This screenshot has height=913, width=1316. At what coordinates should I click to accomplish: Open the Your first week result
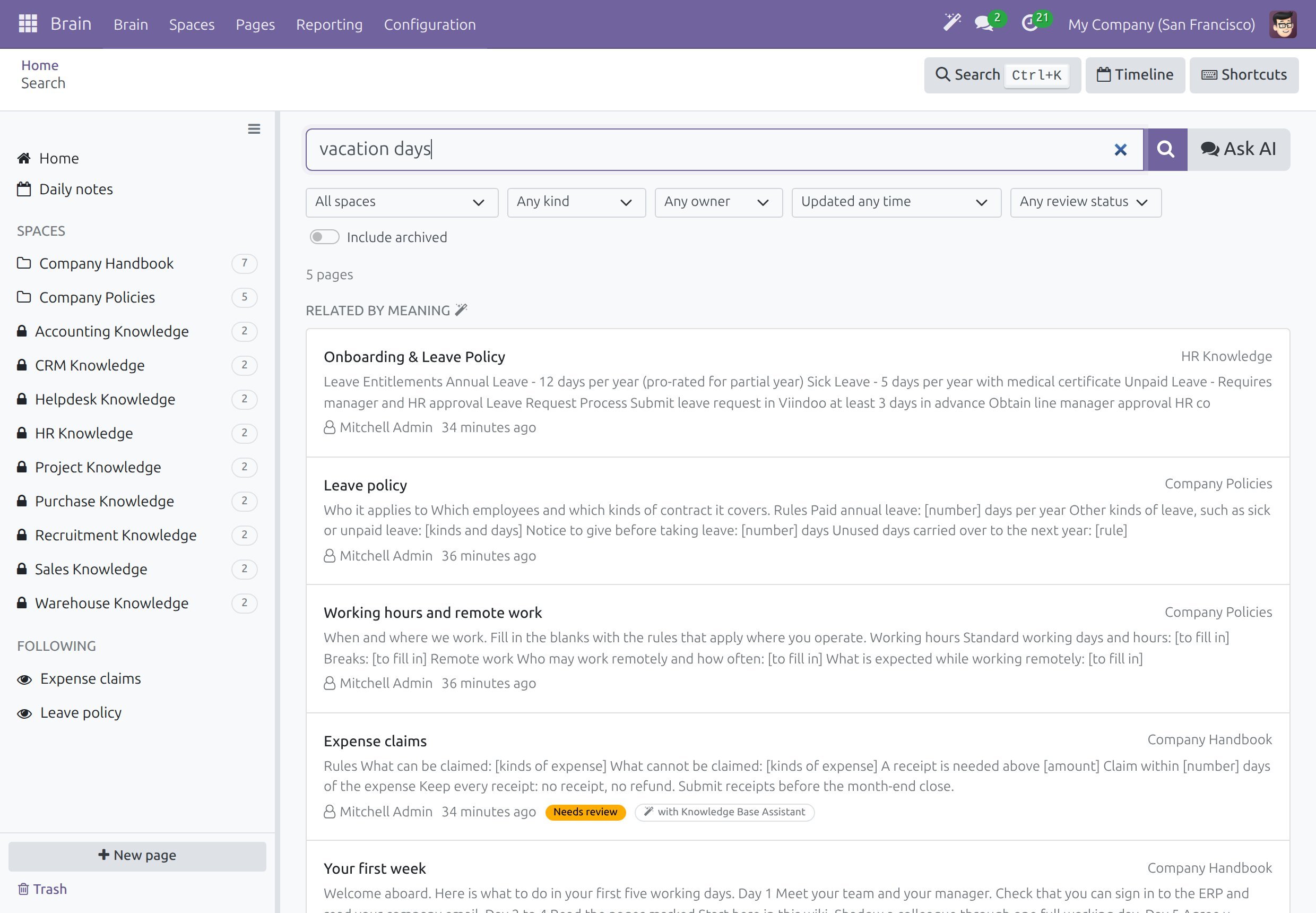375,868
